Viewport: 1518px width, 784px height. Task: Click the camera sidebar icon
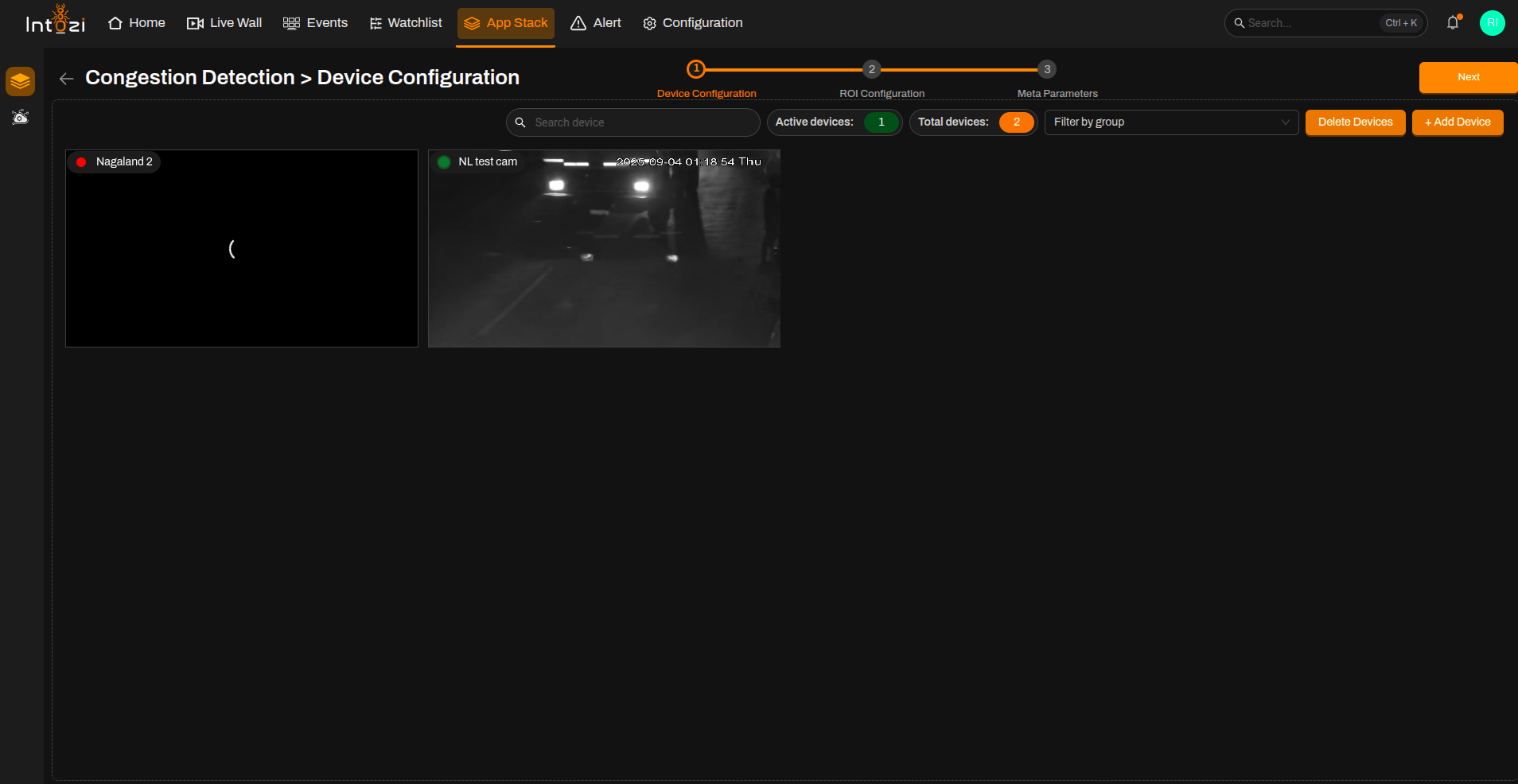[21, 118]
